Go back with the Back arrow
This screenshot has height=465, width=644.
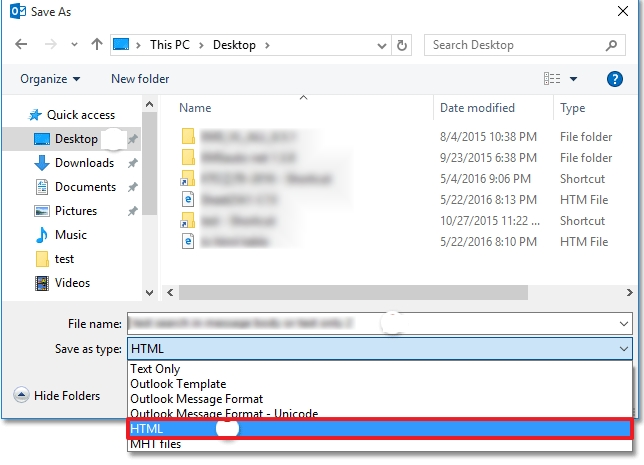point(21,44)
